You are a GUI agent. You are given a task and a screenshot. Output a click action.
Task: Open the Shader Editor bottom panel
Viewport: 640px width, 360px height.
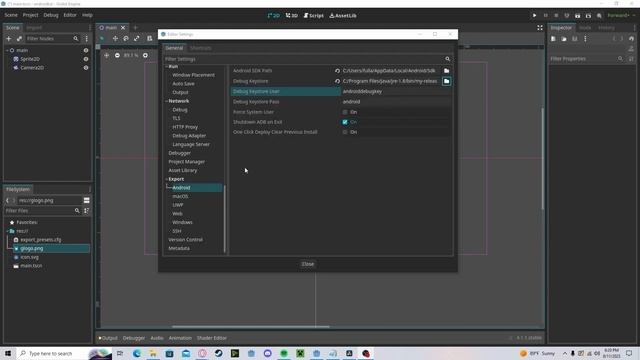tap(211, 338)
